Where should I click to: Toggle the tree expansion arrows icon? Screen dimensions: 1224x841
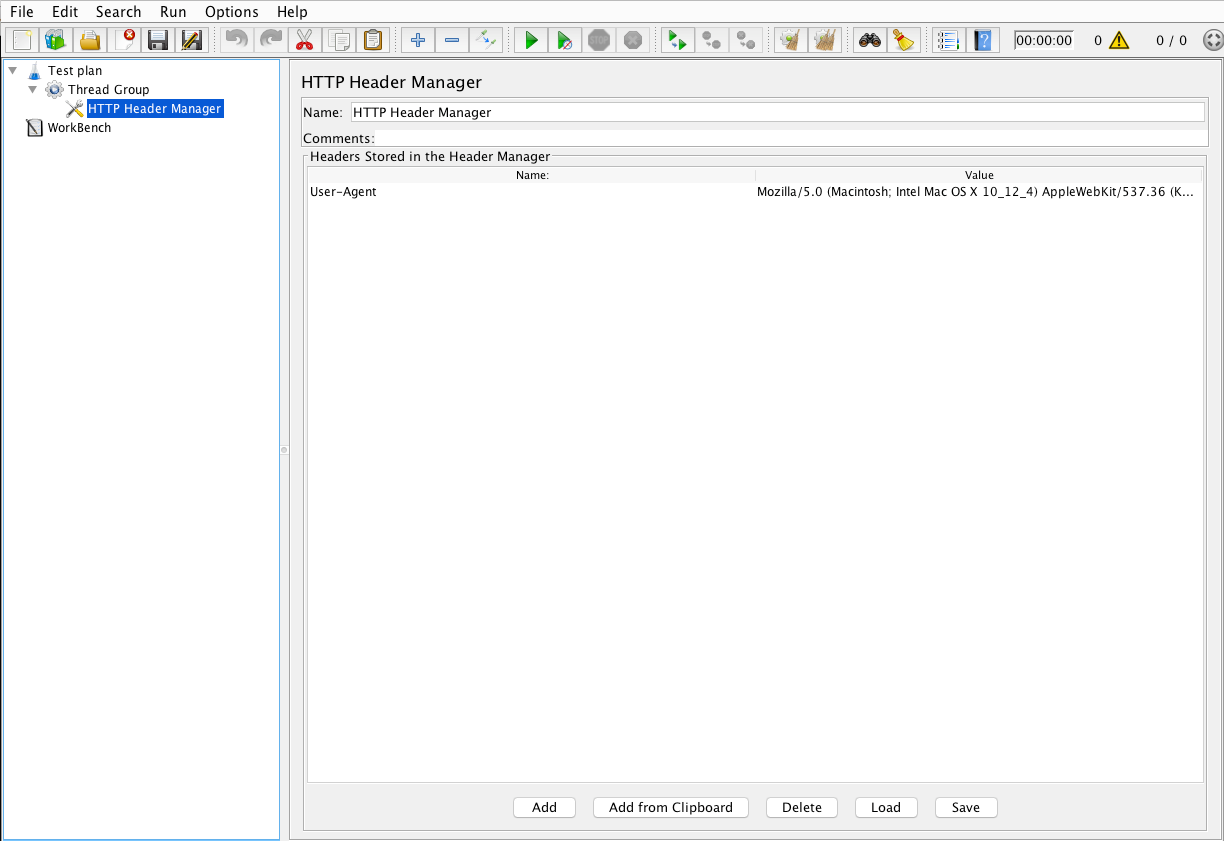(x=486, y=41)
